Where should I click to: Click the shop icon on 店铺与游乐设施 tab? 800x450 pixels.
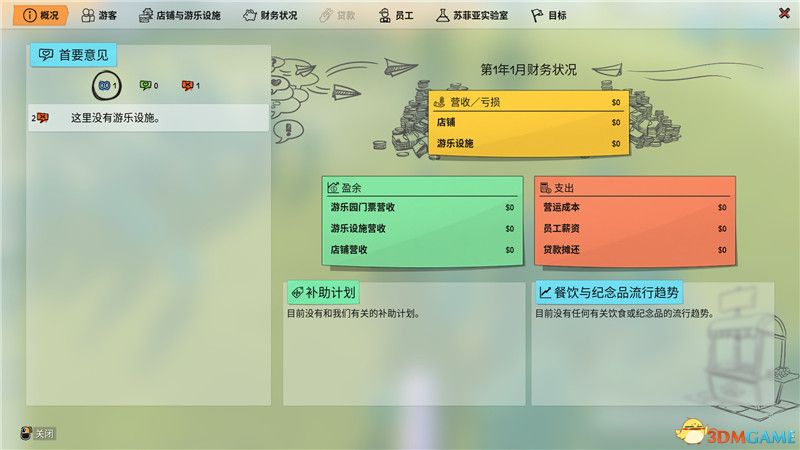[146, 15]
